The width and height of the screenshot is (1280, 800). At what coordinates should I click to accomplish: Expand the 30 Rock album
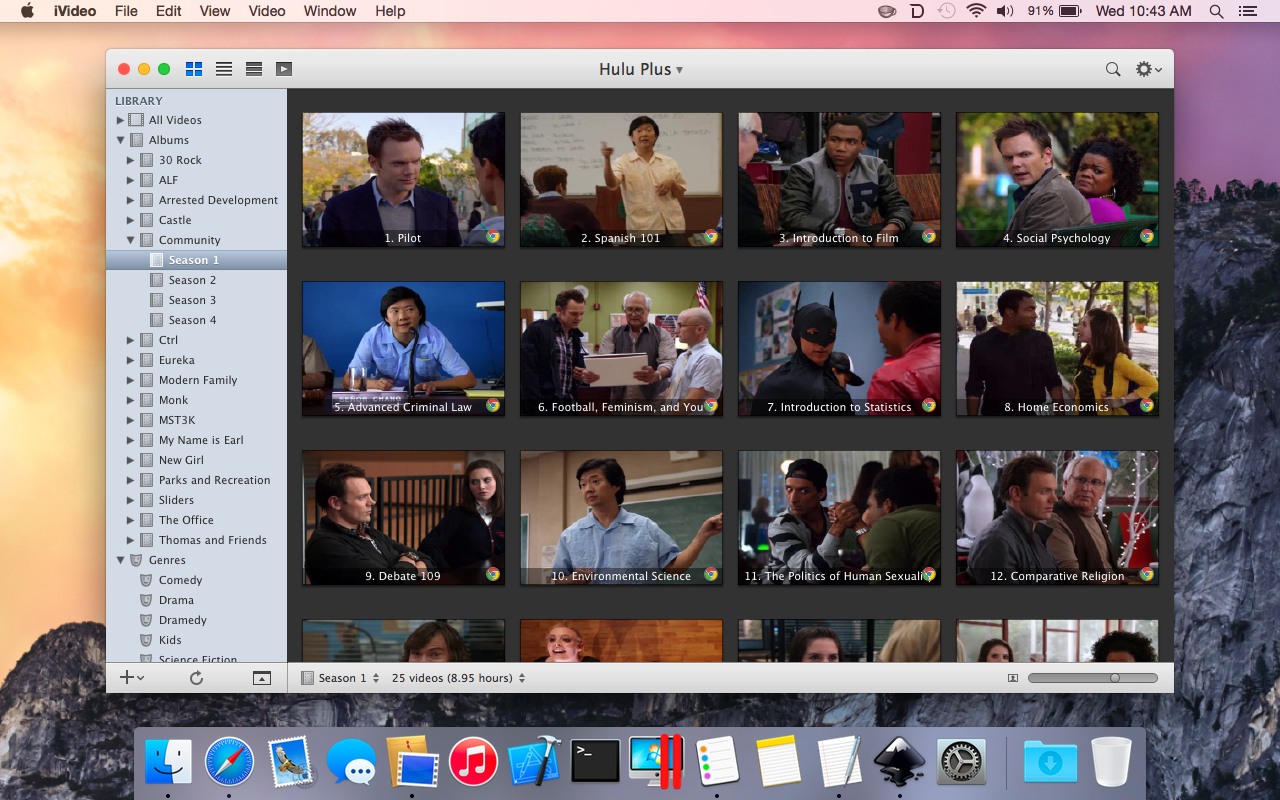[129, 160]
